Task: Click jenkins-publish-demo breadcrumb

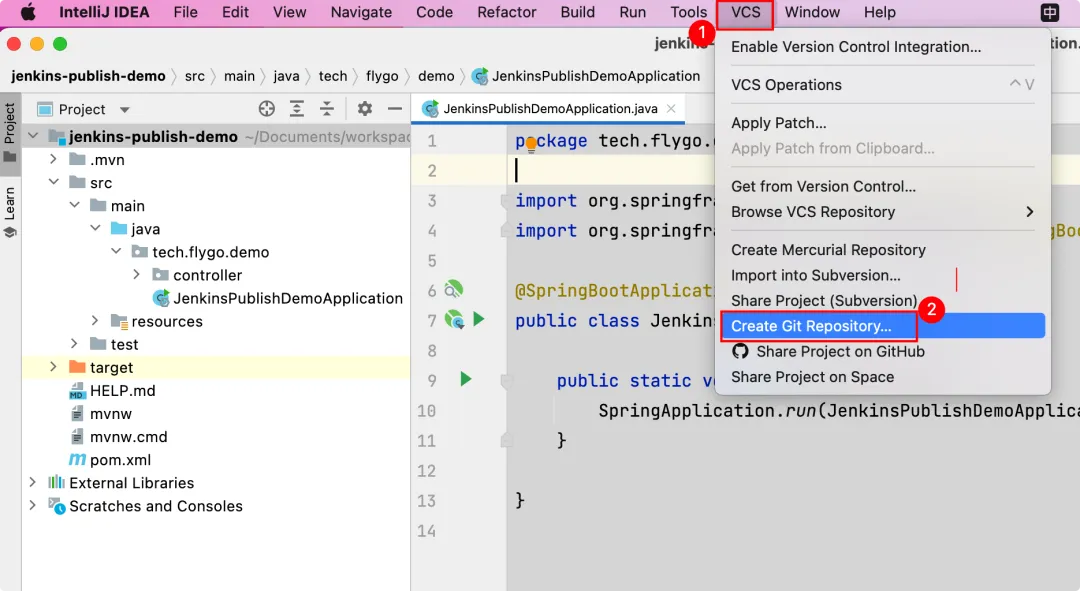Action: [x=88, y=76]
